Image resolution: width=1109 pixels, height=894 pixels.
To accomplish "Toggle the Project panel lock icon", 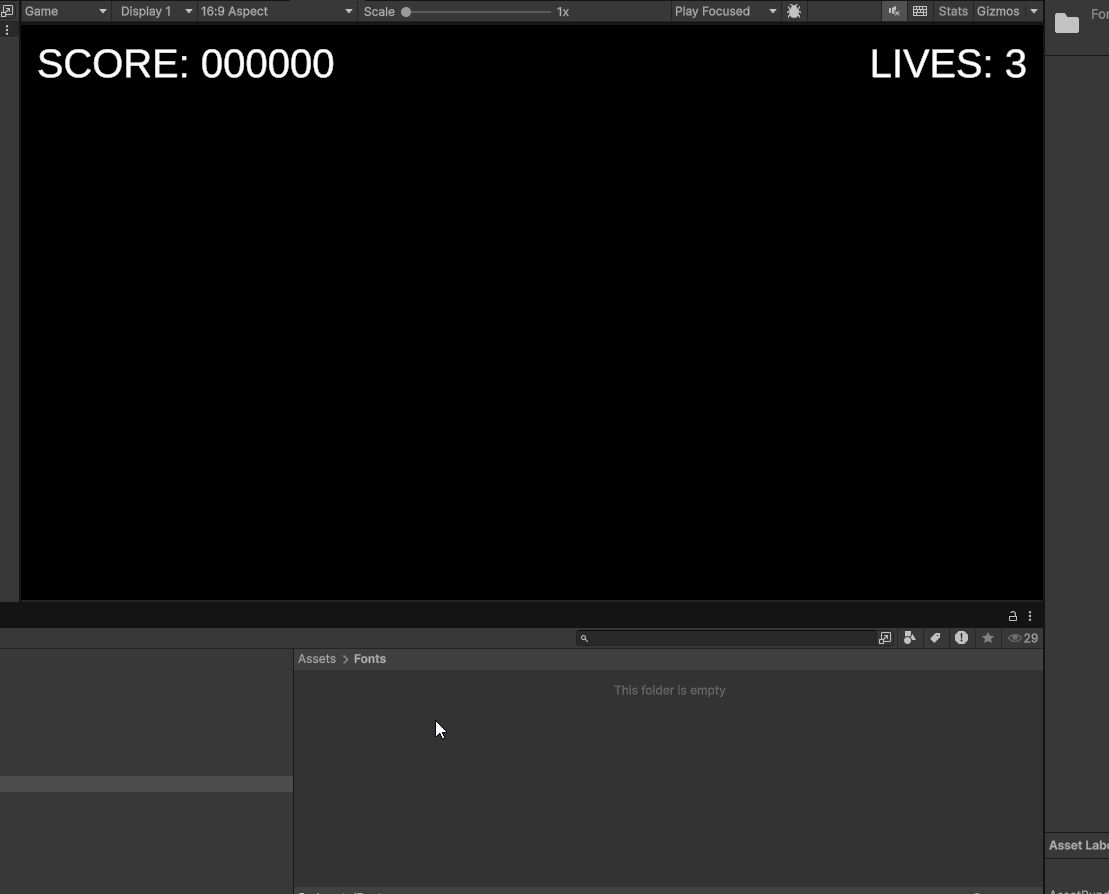I will tap(1012, 616).
